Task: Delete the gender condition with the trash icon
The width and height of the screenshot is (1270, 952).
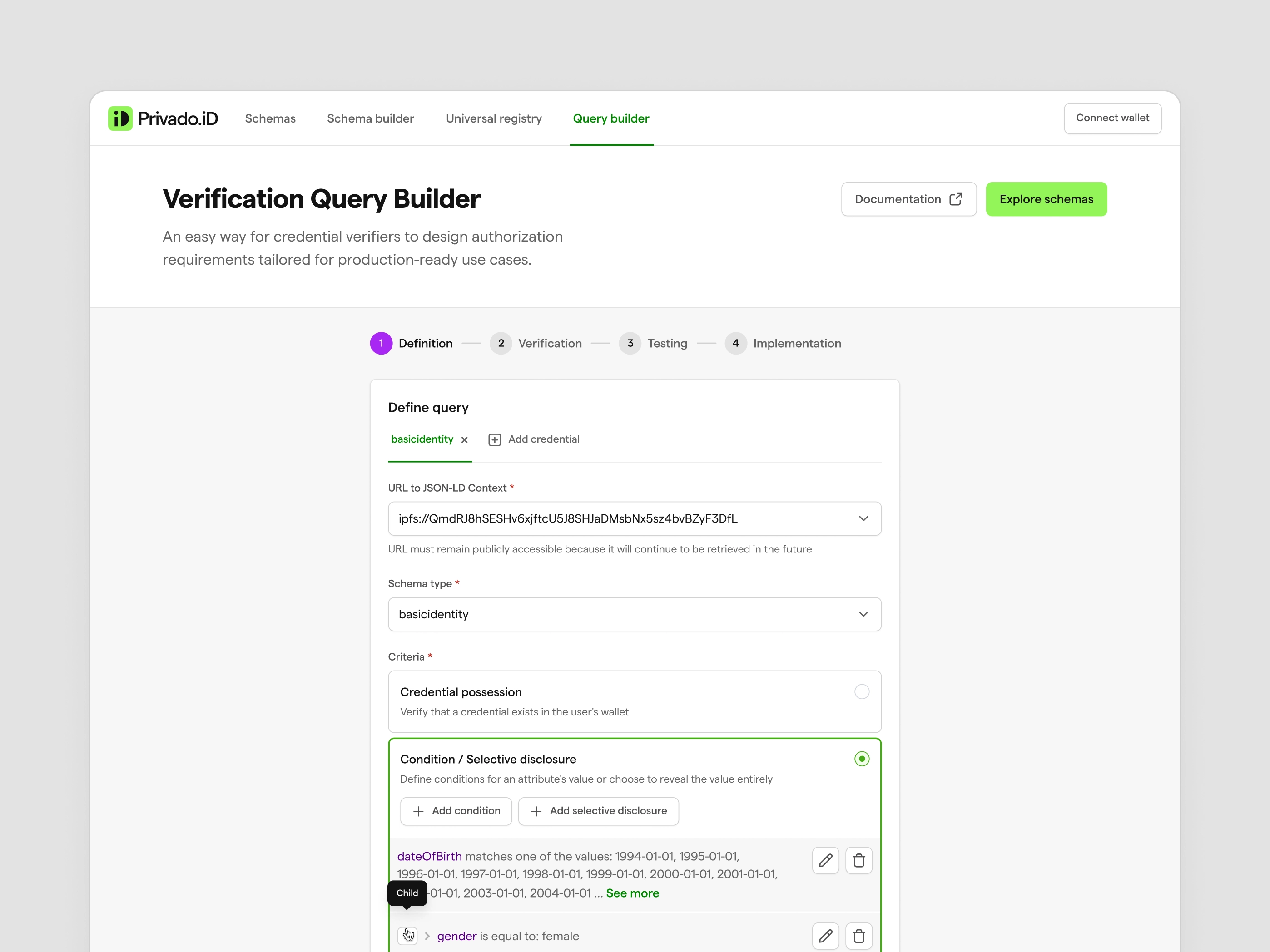Action: (x=859, y=935)
